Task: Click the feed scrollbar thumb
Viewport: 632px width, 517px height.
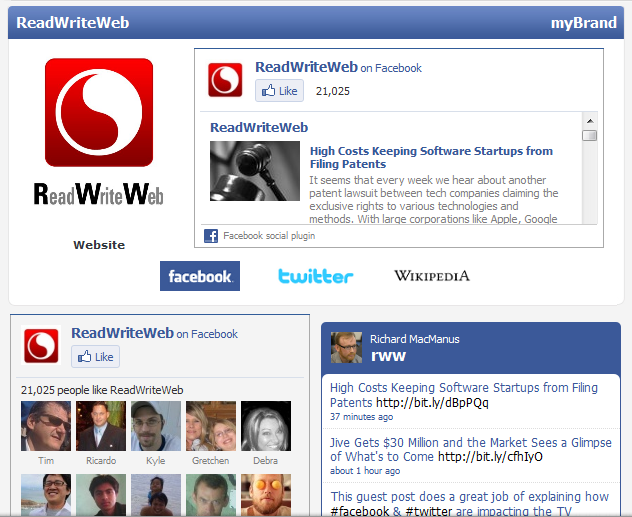Action: (x=590, y=135)
